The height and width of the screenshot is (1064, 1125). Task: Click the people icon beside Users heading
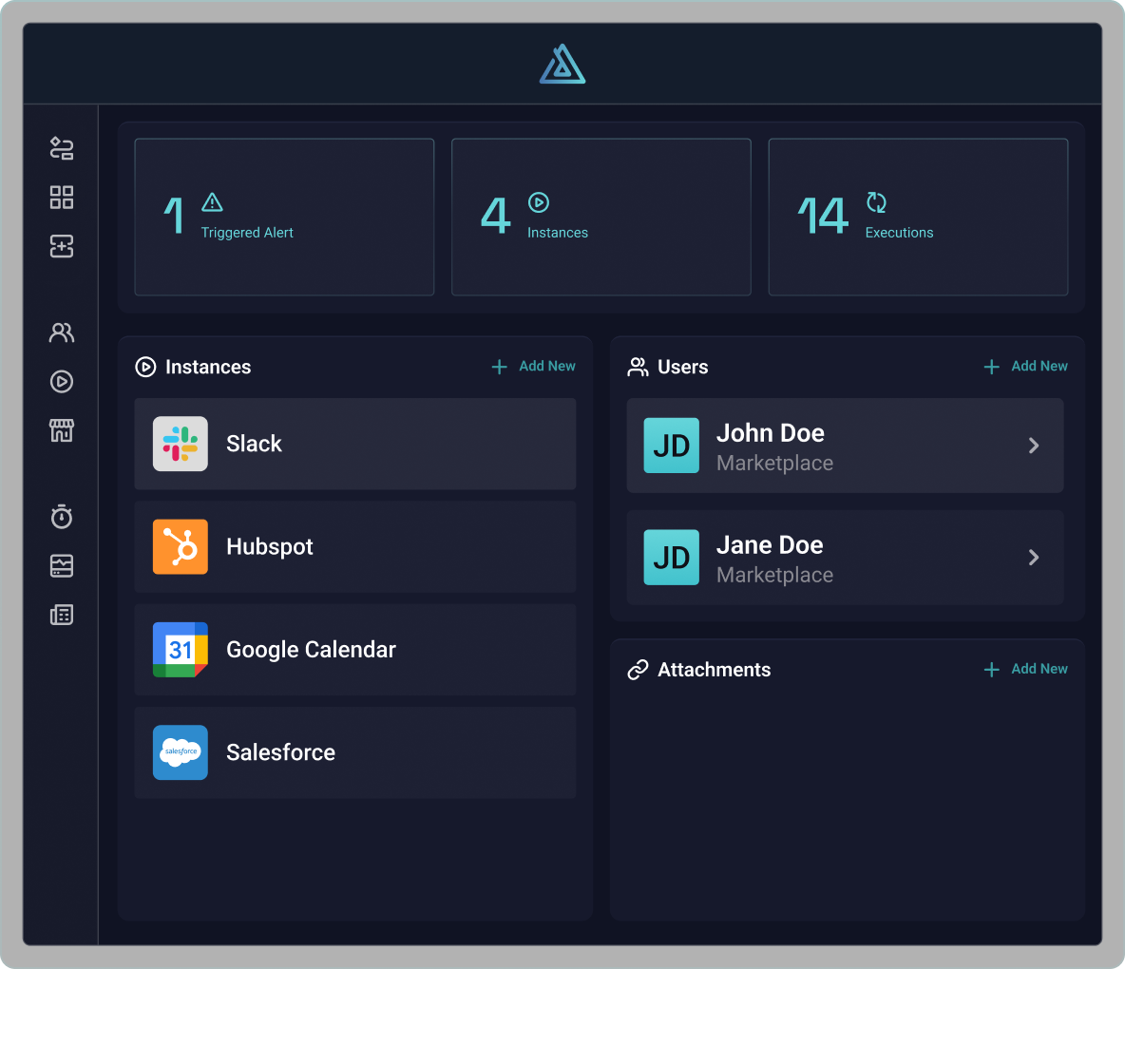[x=638, y=367]
